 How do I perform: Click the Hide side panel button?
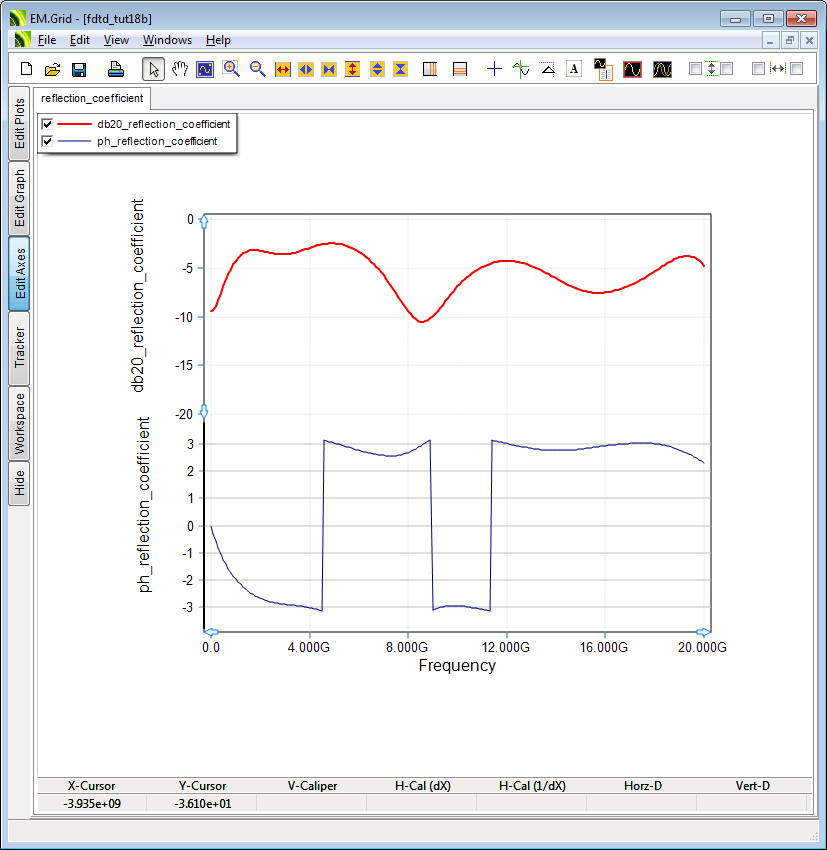click(20, 484)
